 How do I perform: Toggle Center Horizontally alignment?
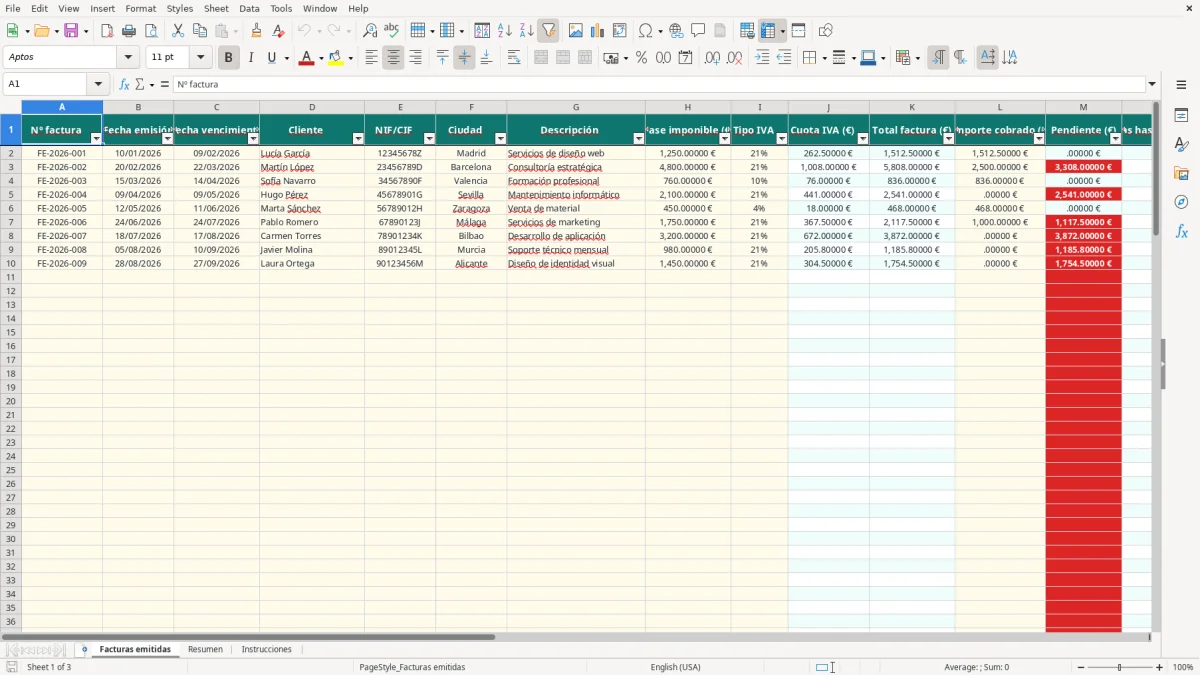(x=393, y=58)
